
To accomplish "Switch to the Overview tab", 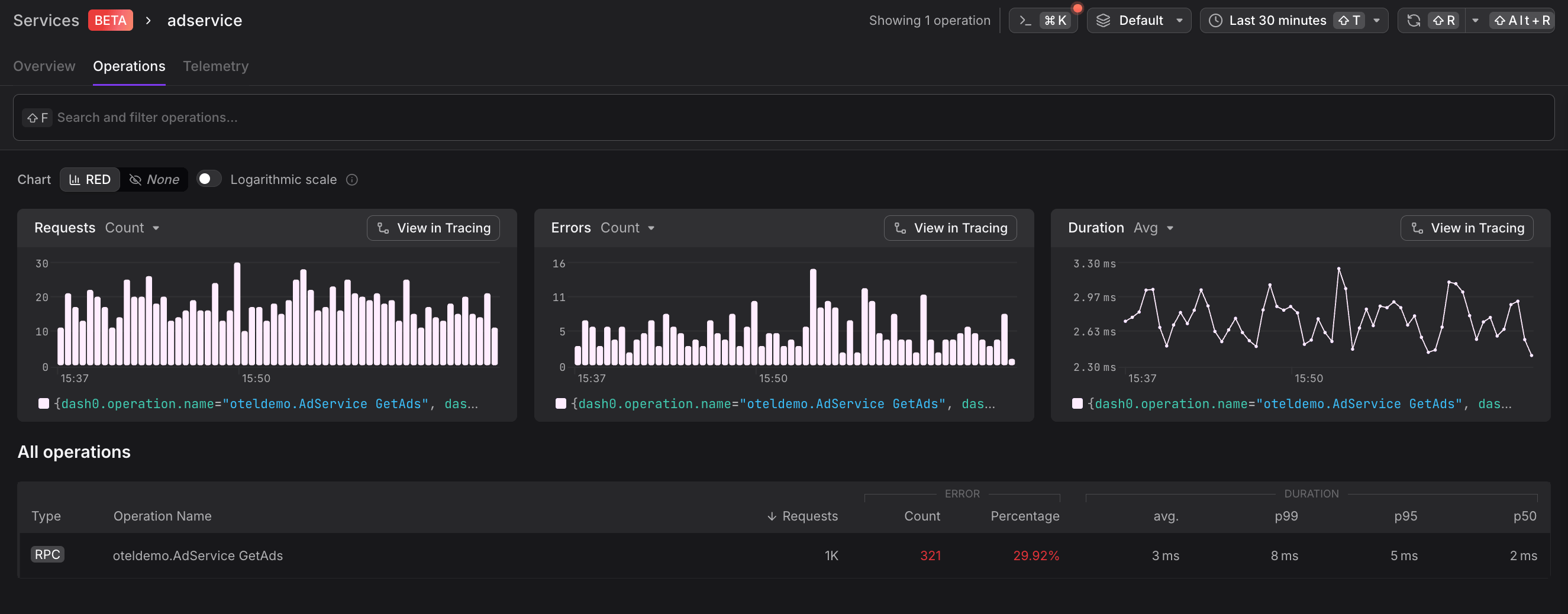I will tap(43, 66).
